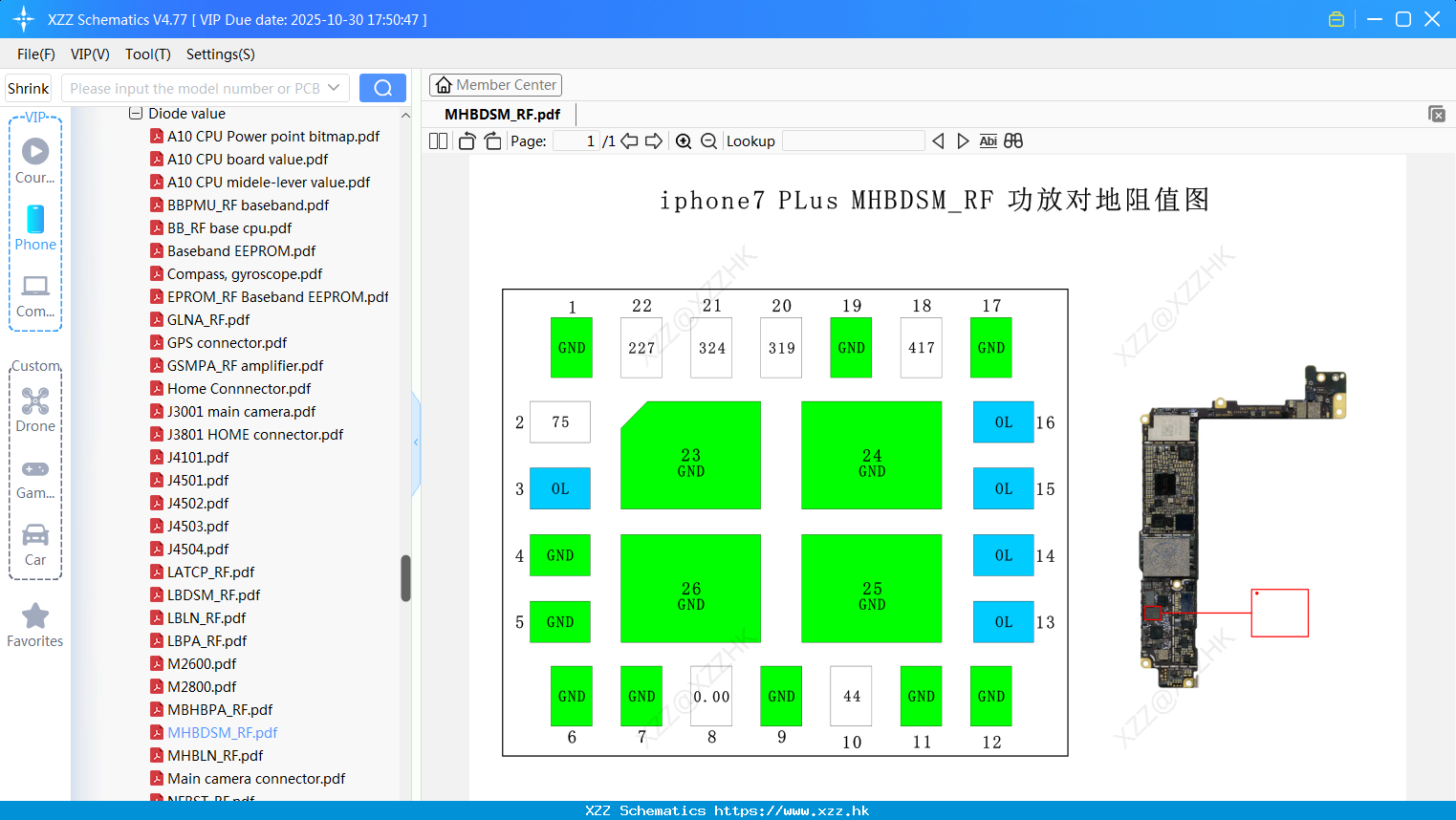Screen dimensions: 1456x820
Task: Rotate page clockwise
Action: tap(492, 141)
